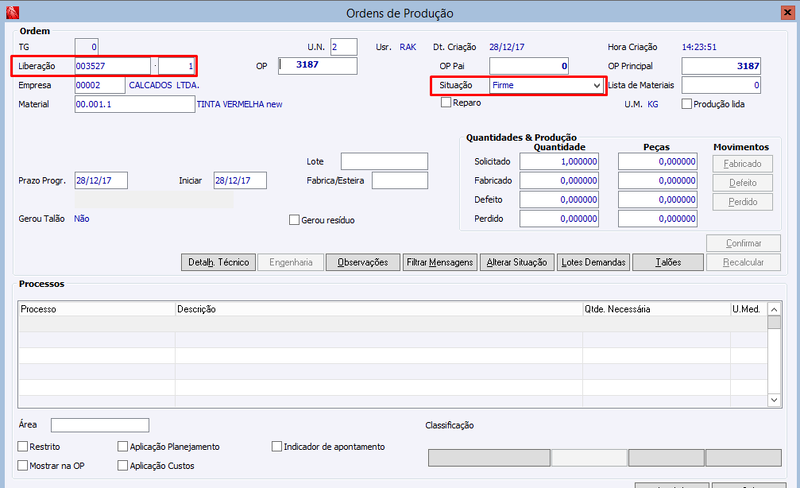
Task: Open Lotes Demandas
Action: tap(593, 262)
